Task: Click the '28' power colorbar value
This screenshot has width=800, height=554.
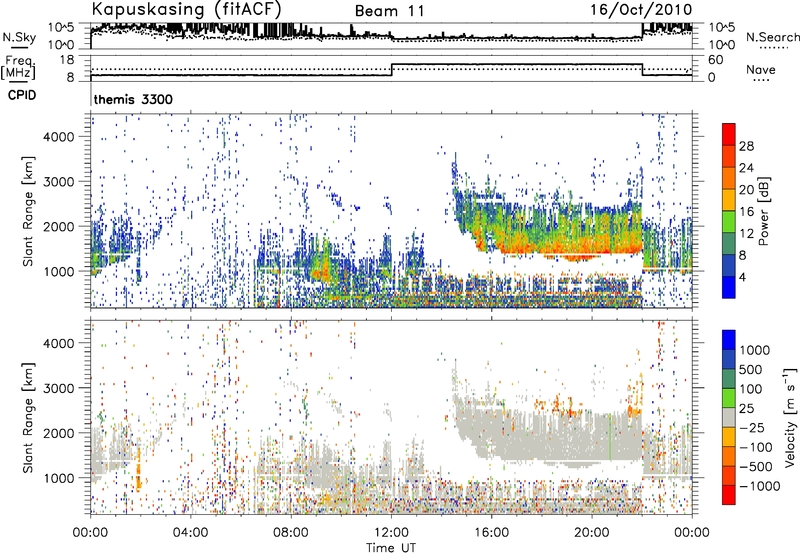Action: point(746,146)
